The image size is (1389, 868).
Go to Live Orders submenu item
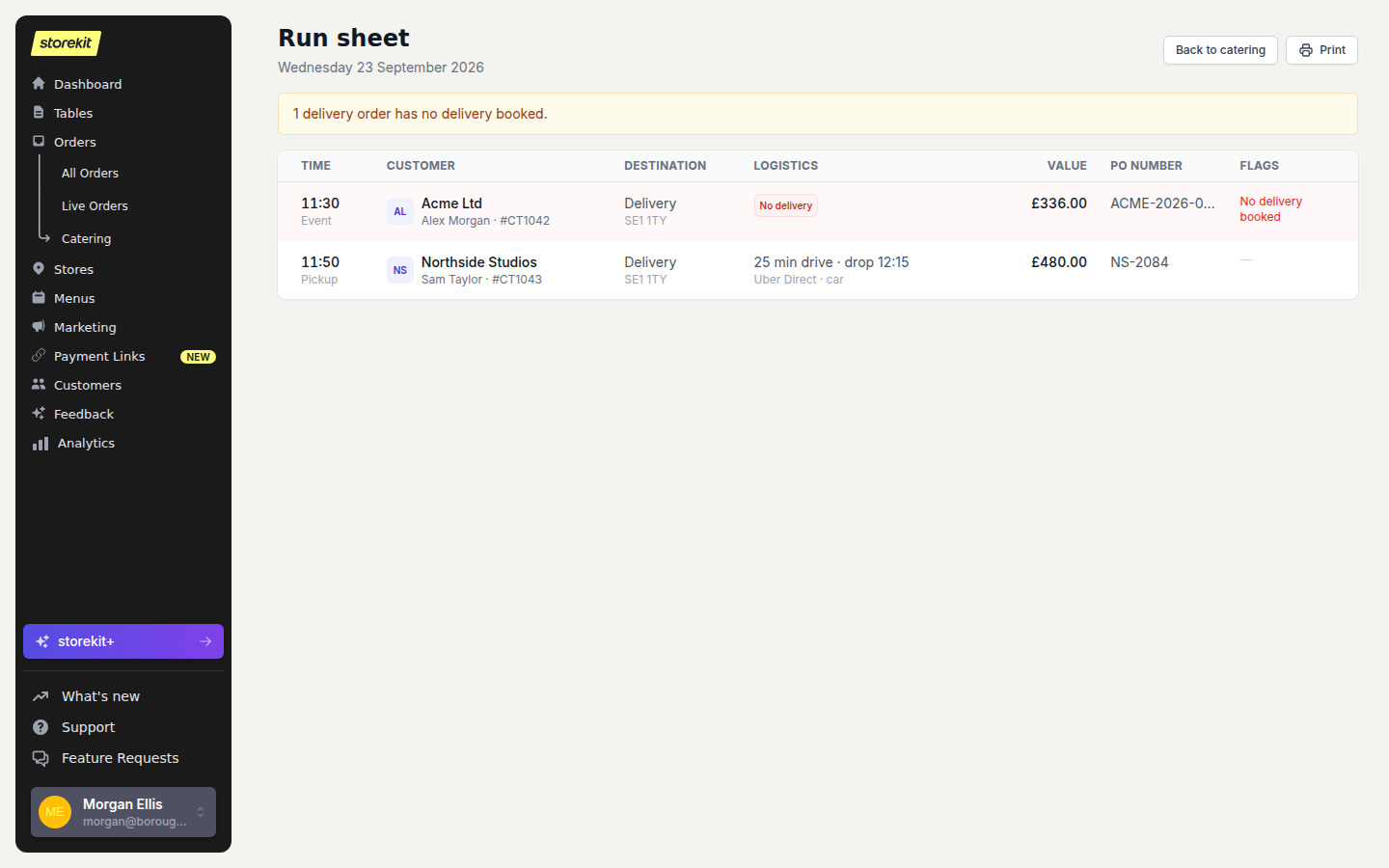[x=95, y=206]
